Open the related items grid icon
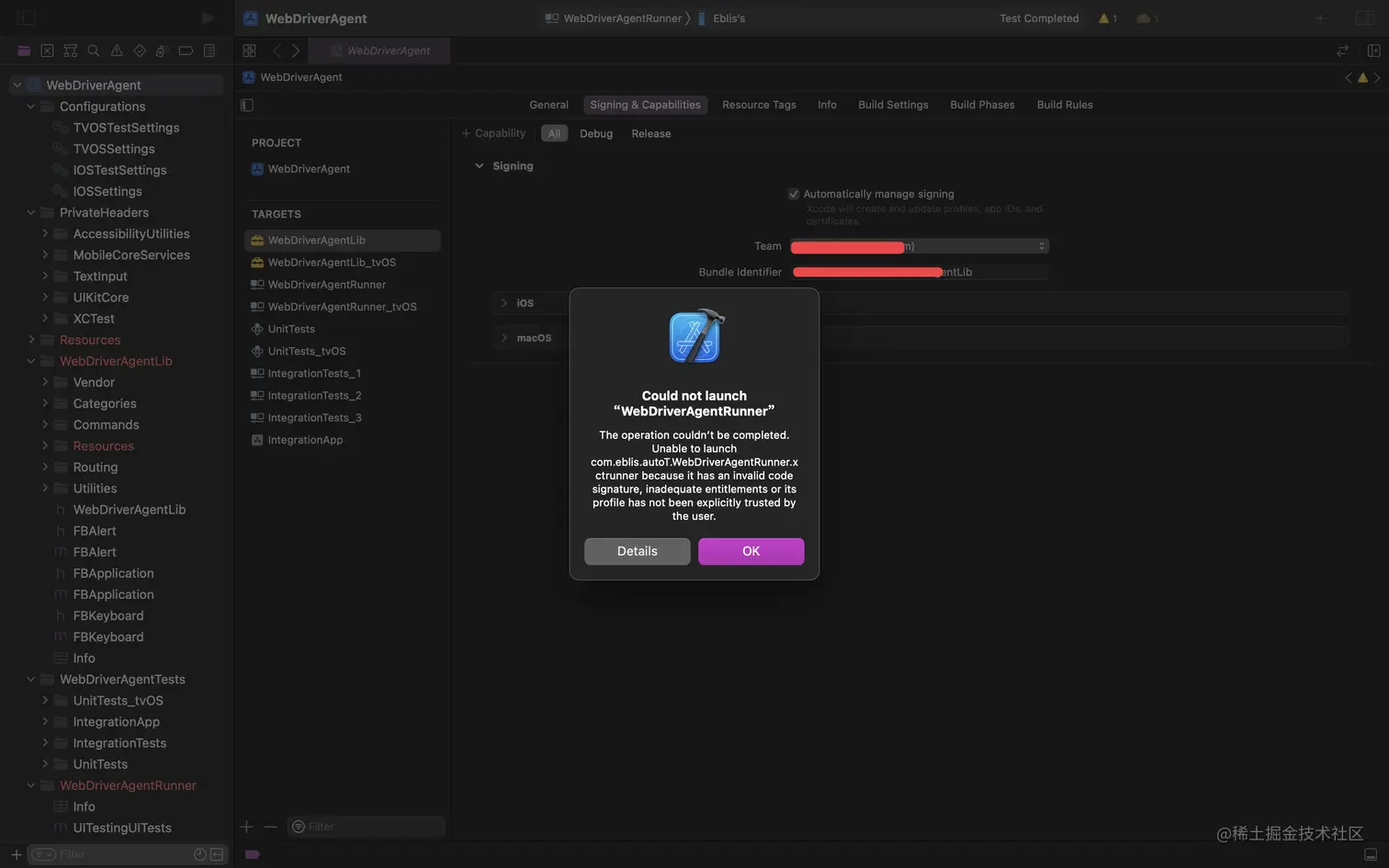1389x868 pixels. [x=249, y=51]
